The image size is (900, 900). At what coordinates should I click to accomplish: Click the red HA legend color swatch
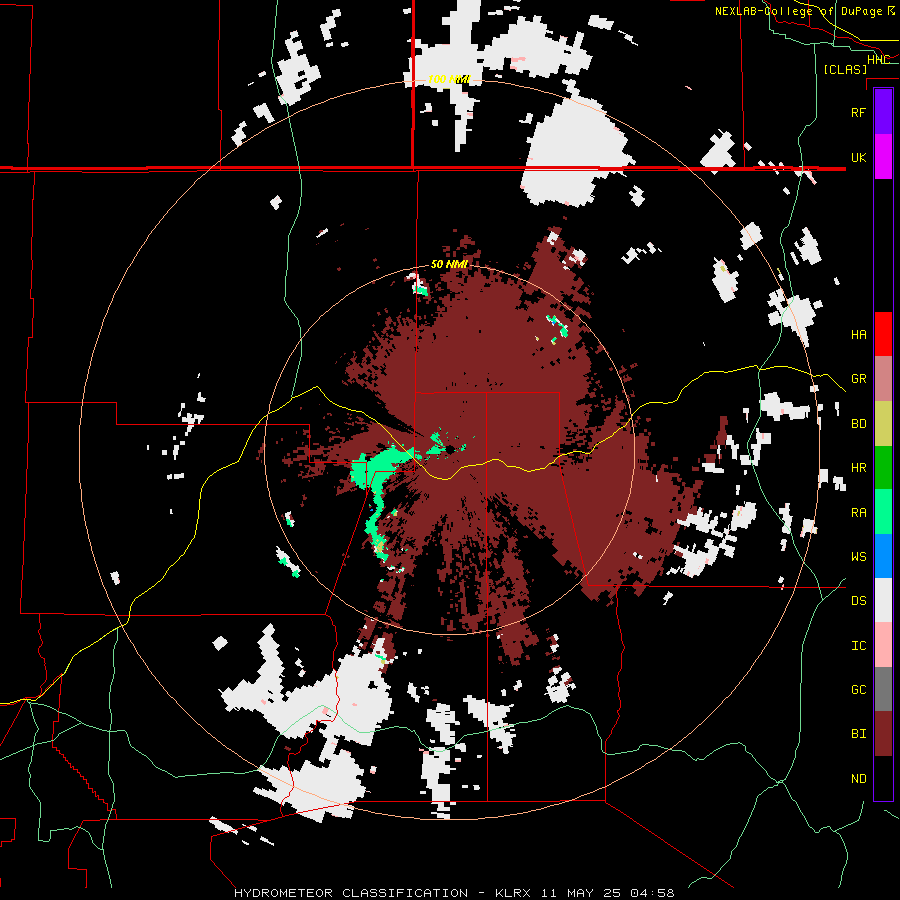tap(883, 334)
